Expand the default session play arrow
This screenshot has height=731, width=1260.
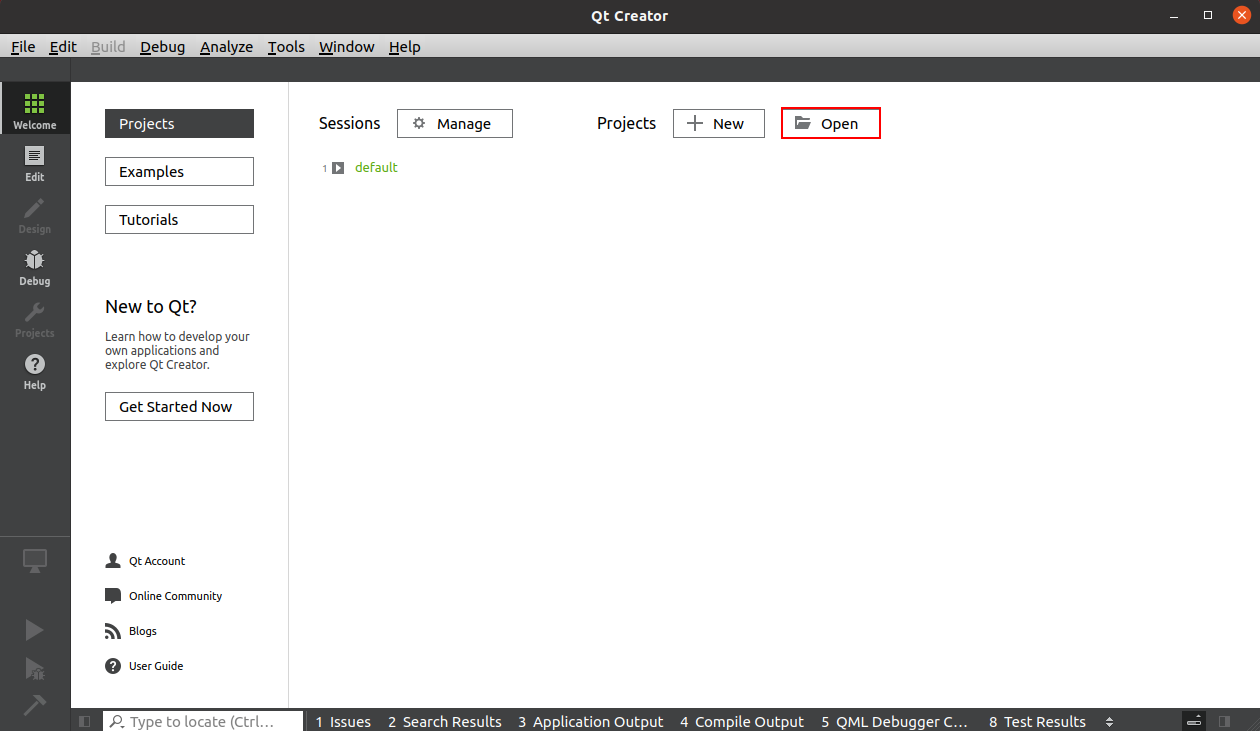pyautogui.click(x=338, y=168)
